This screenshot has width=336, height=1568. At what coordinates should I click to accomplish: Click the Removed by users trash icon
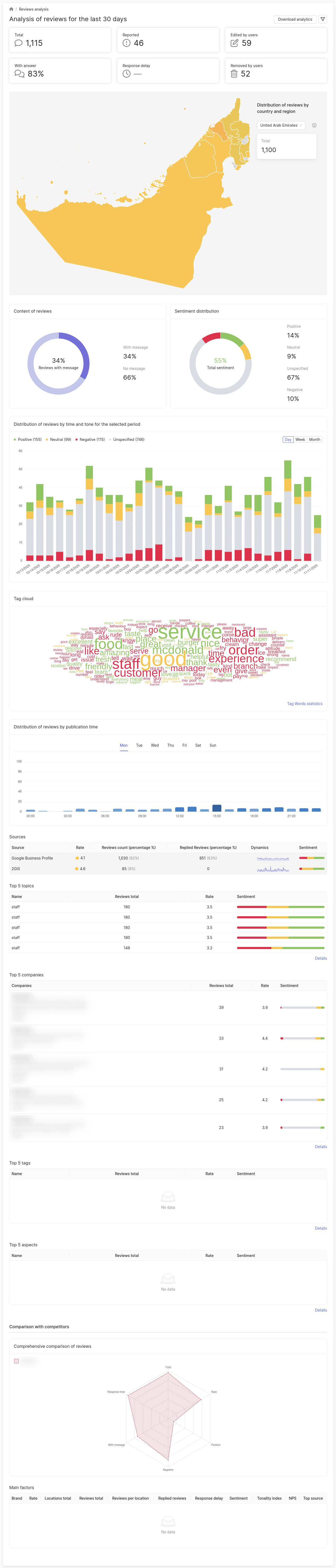coord(234,74)
